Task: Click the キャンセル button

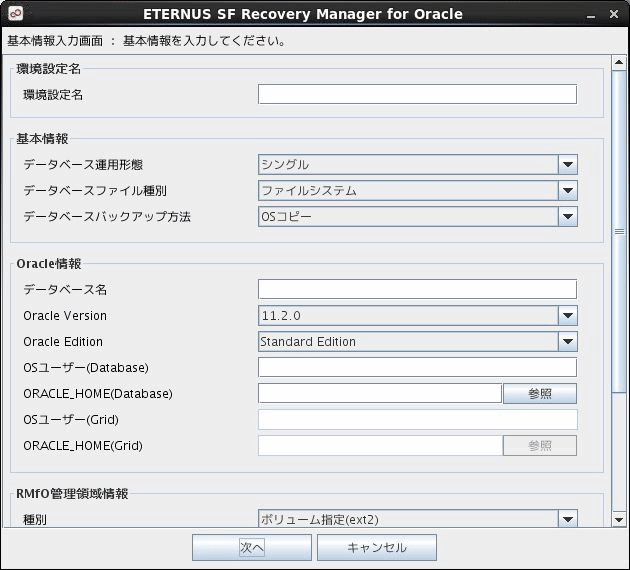Action: point(376,547)
